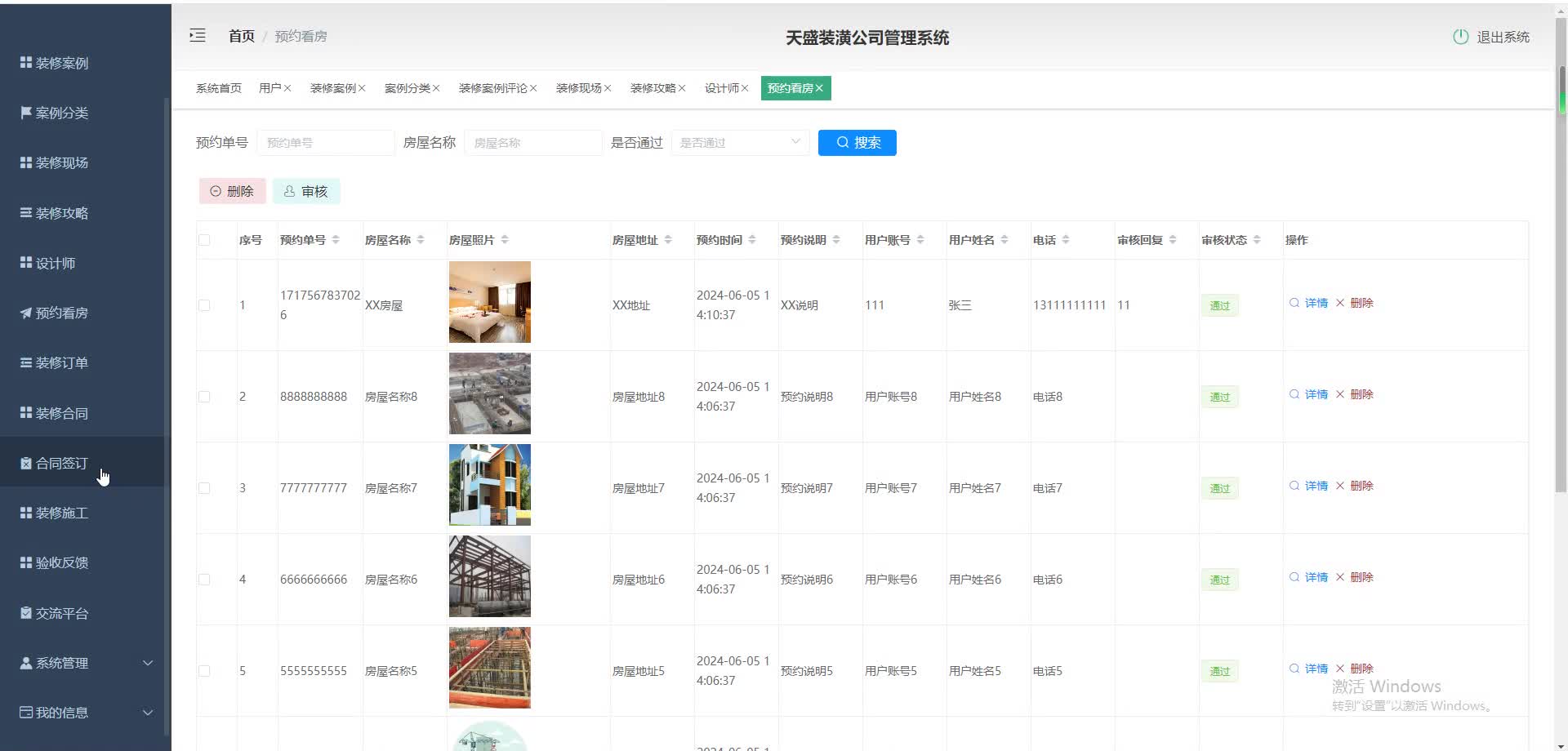Open 装修订单 in the sidebar
Image resolution: width=1568 pixels, height=751 pixels.
click(61, 363)
